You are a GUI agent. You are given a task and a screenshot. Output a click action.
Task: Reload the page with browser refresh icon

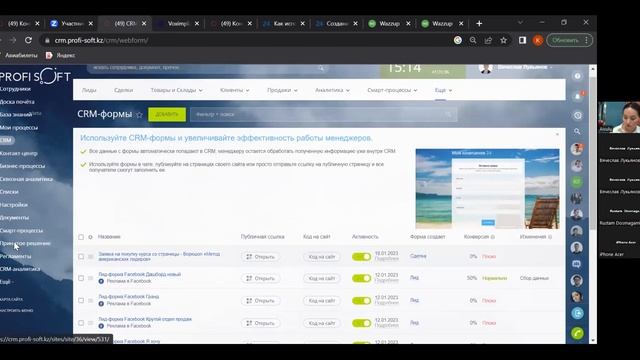tap(28, 40)
